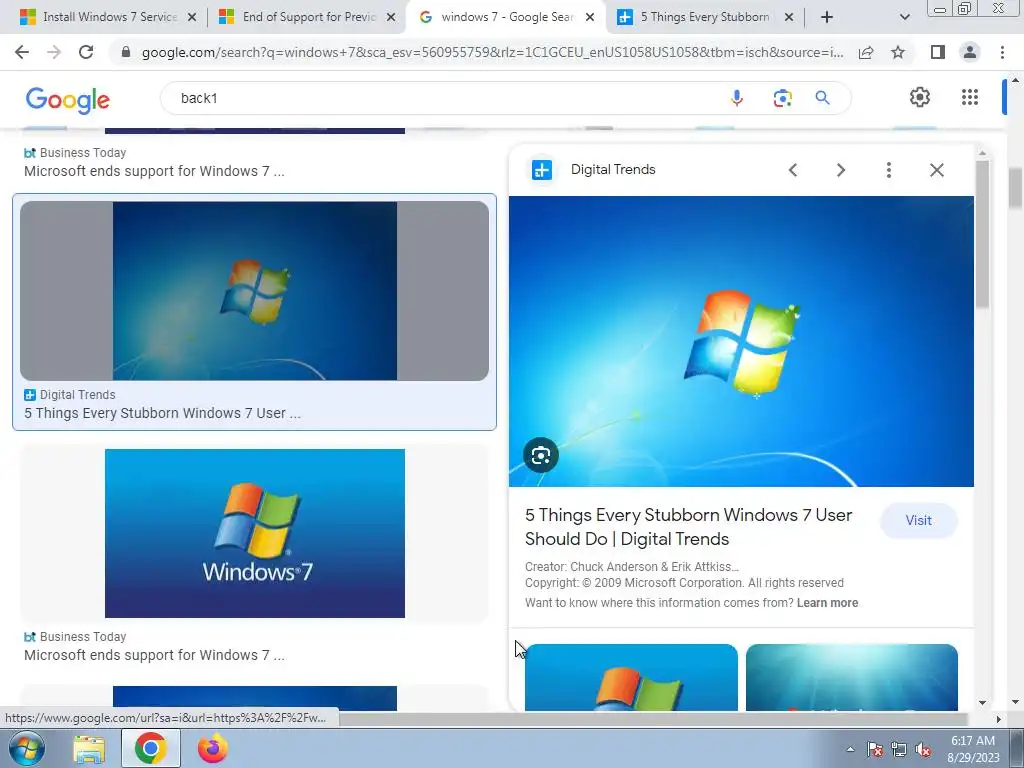Open the Google apps grid

pyautogui.click(x=970, y=97)
